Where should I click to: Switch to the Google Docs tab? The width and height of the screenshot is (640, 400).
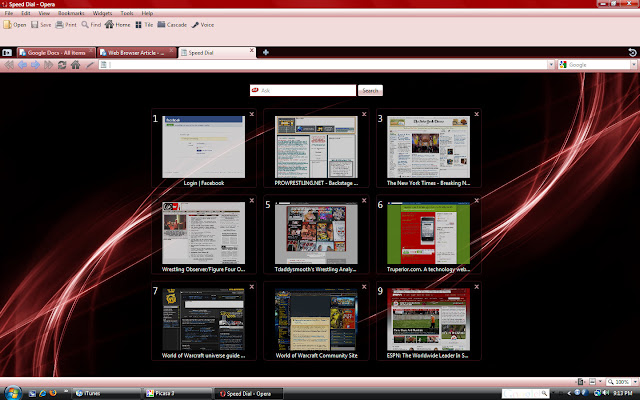[55, 51]
